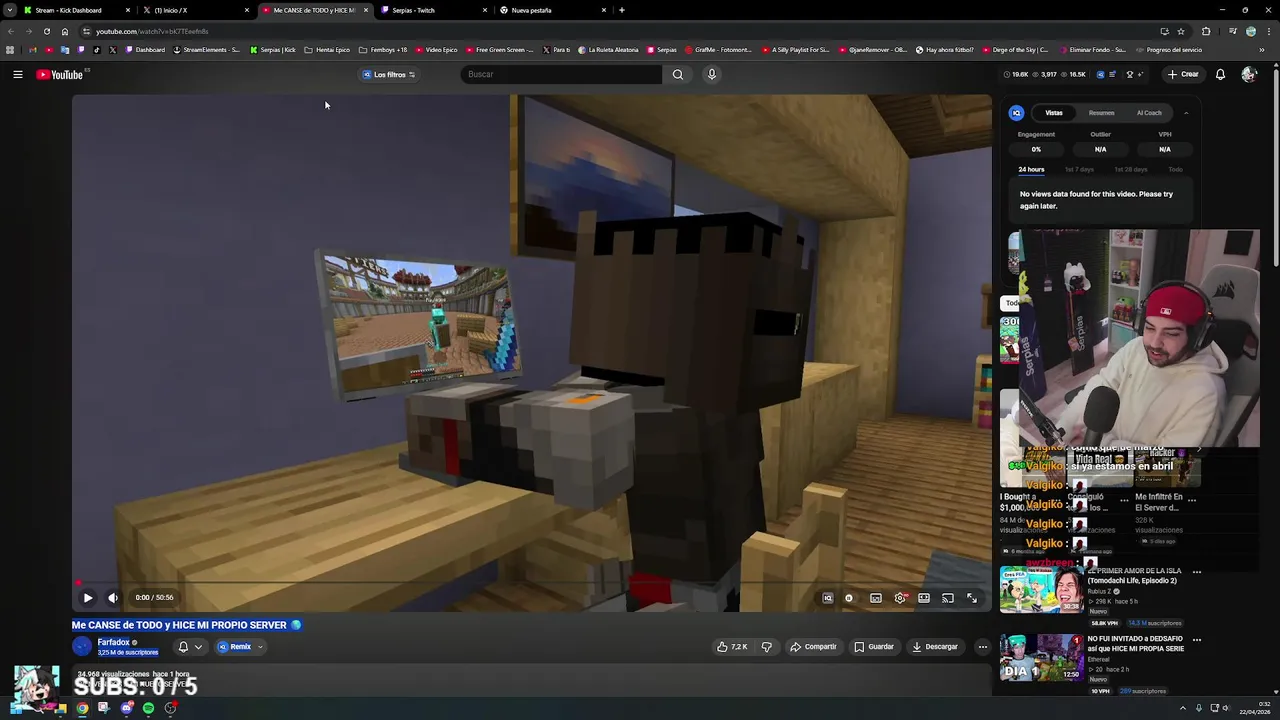This screenshot has width=1280, height=720.
Task: Open the Los filtros dropdown
Action: [x=389, y=74]
